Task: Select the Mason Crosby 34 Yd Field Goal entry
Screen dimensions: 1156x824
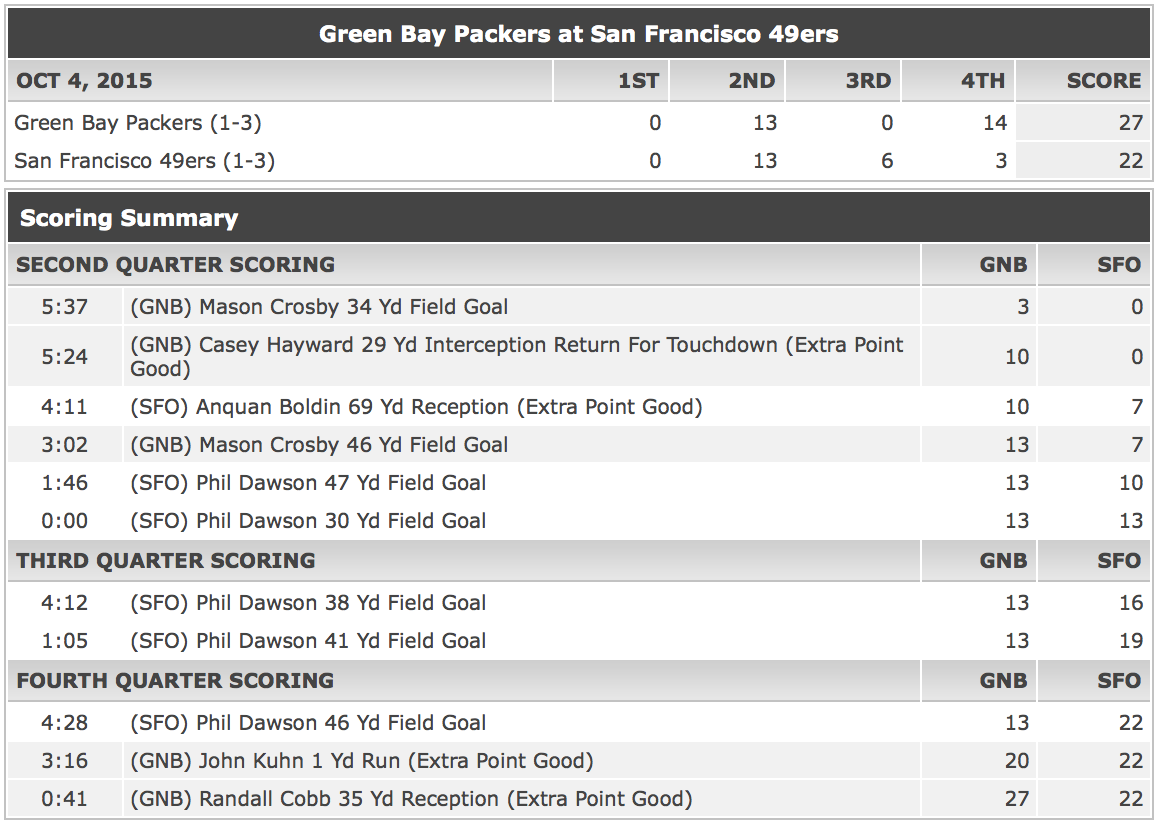Action: pos(578,306)
